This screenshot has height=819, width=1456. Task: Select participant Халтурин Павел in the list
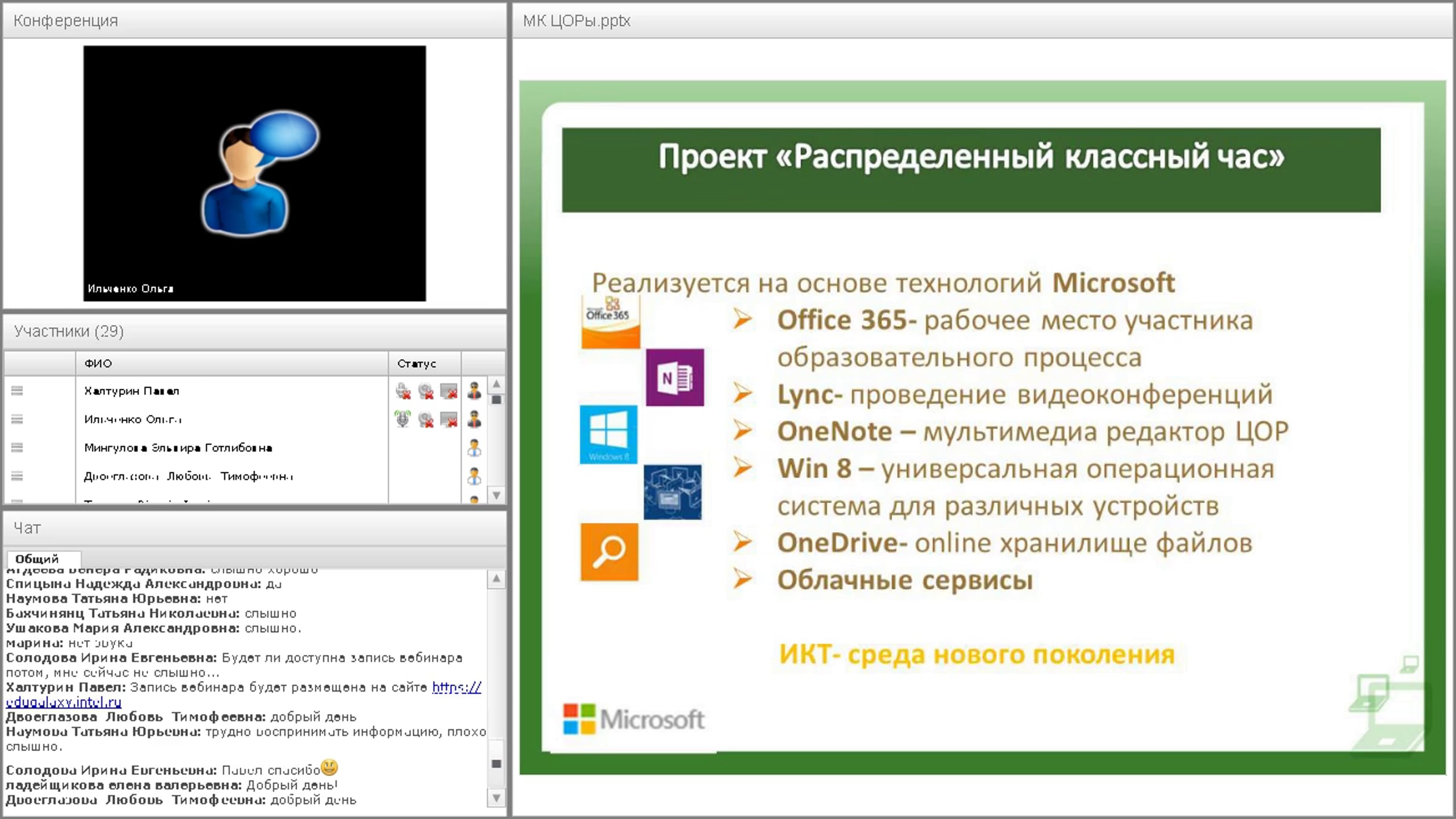tap(132, 391)
